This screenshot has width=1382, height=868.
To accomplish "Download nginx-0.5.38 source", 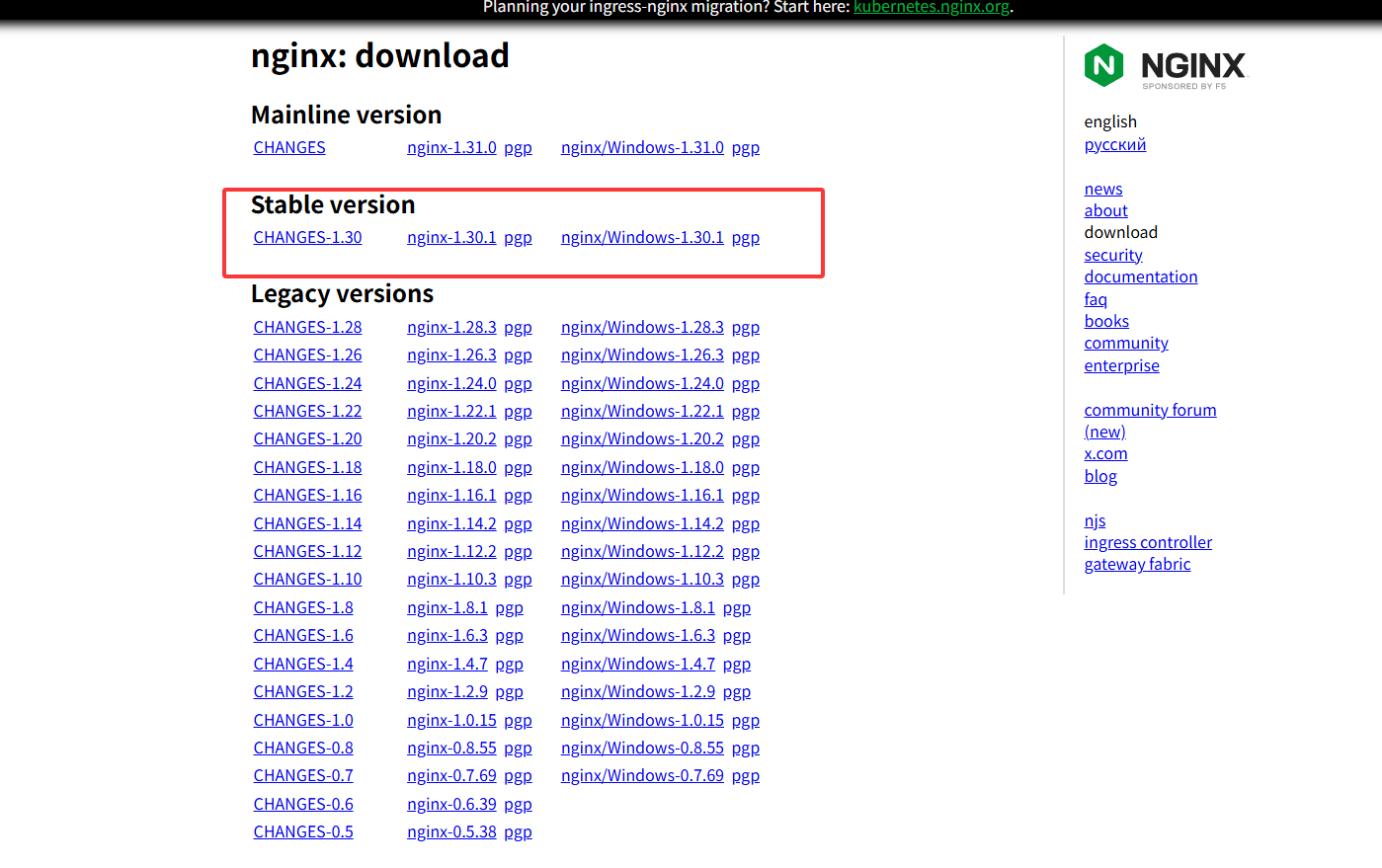I will click(451, 831).
